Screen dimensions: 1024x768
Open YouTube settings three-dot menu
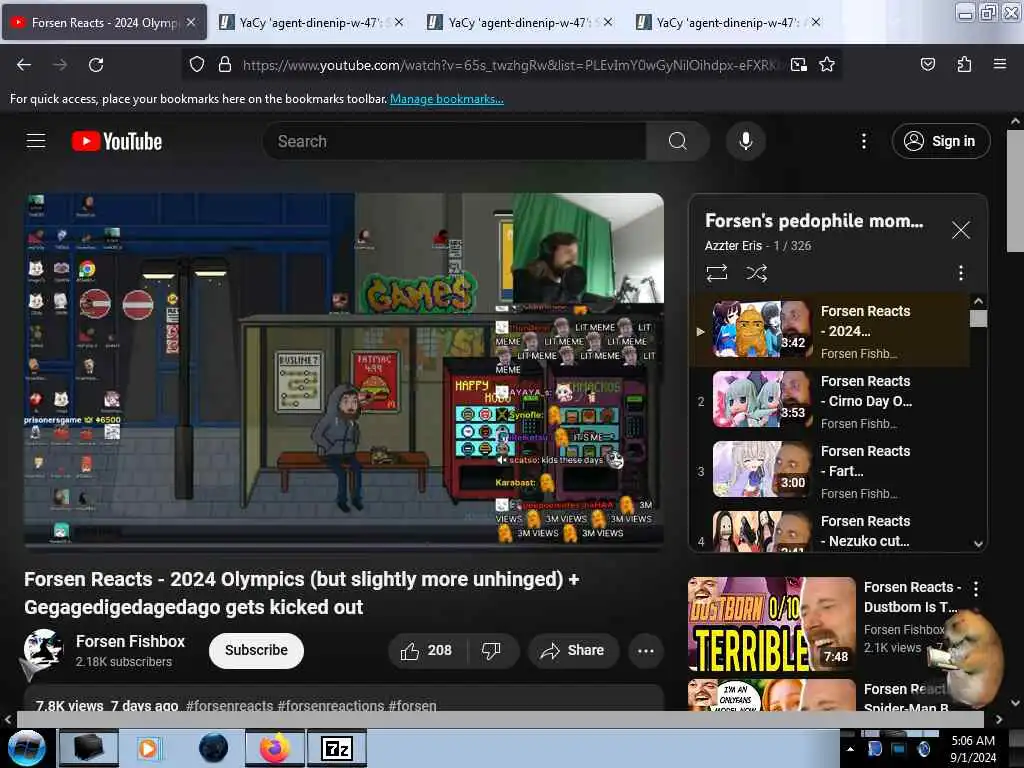click(863, 141)
